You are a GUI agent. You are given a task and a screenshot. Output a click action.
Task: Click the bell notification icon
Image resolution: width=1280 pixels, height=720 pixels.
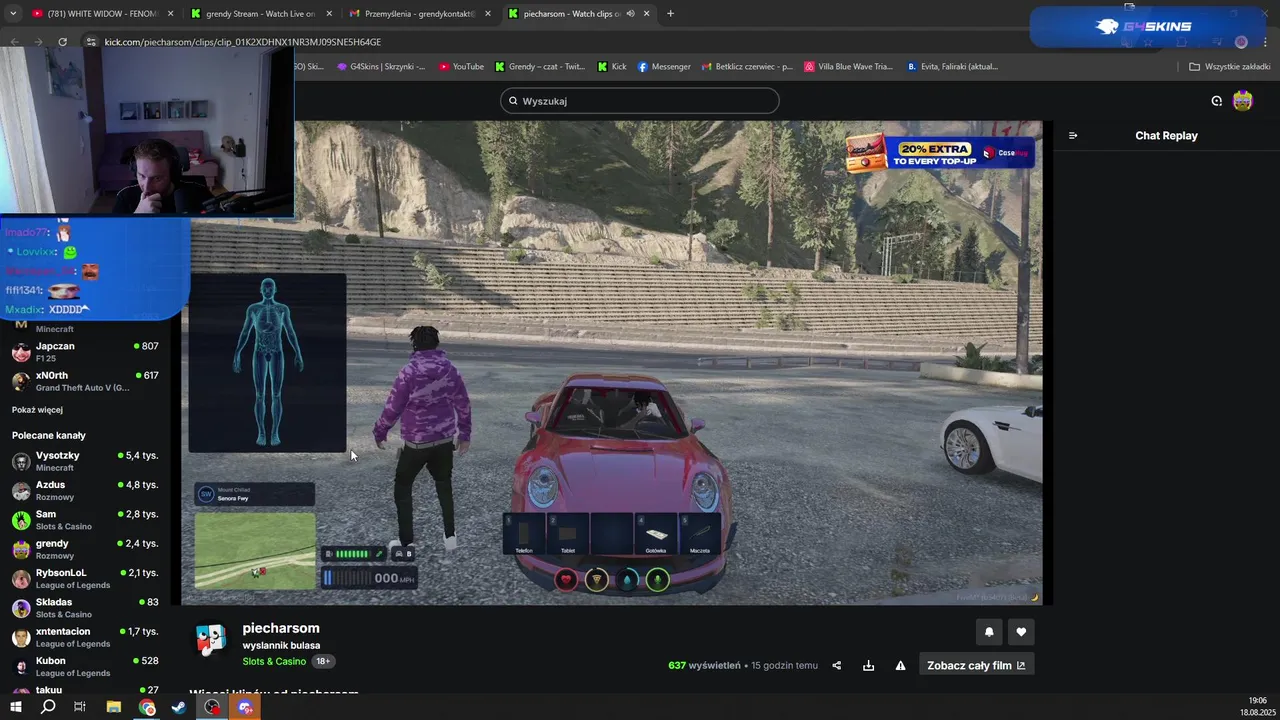989,632
